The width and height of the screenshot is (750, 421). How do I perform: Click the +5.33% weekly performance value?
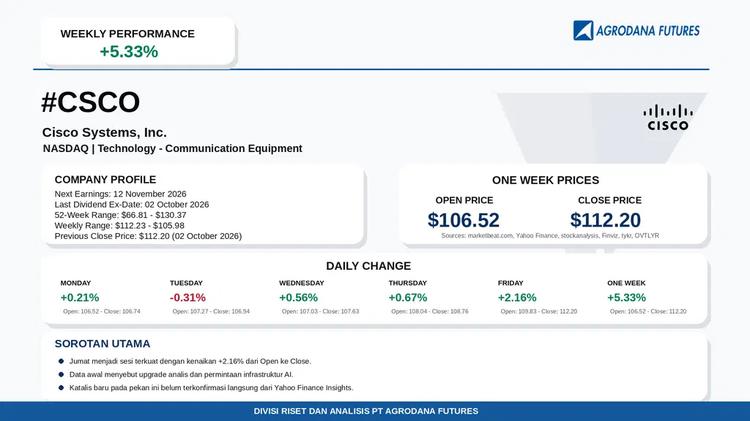[x=129, y=52]
